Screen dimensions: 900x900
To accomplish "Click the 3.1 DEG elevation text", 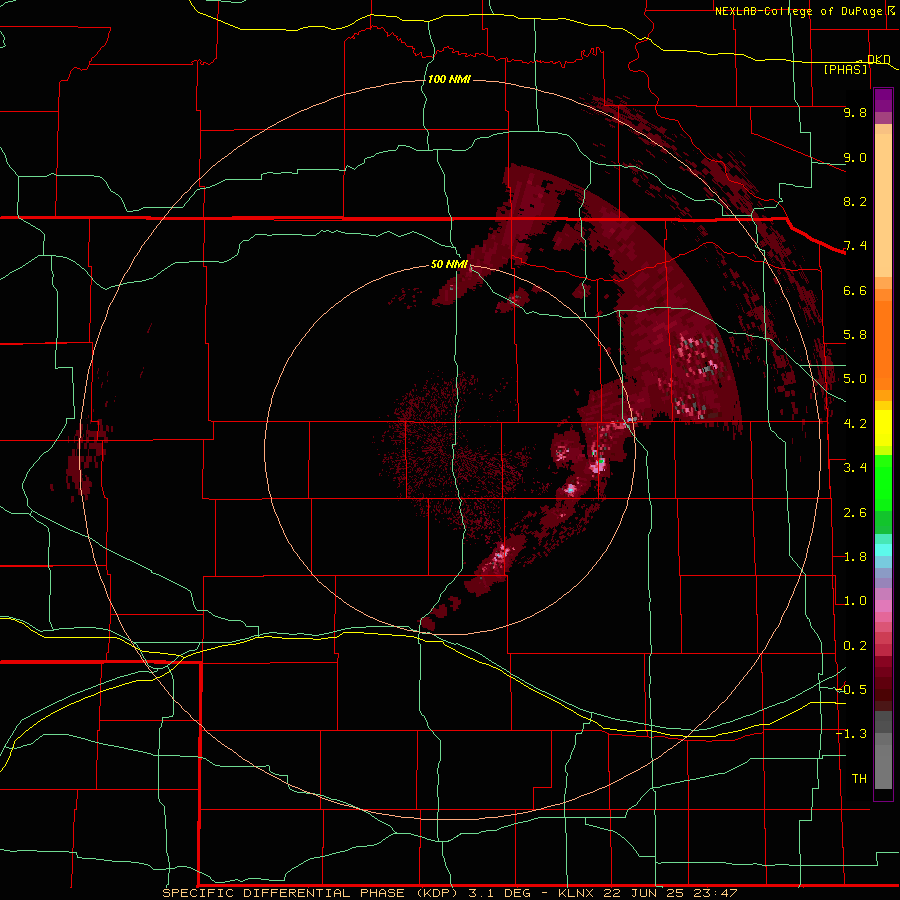I will 503,893.
